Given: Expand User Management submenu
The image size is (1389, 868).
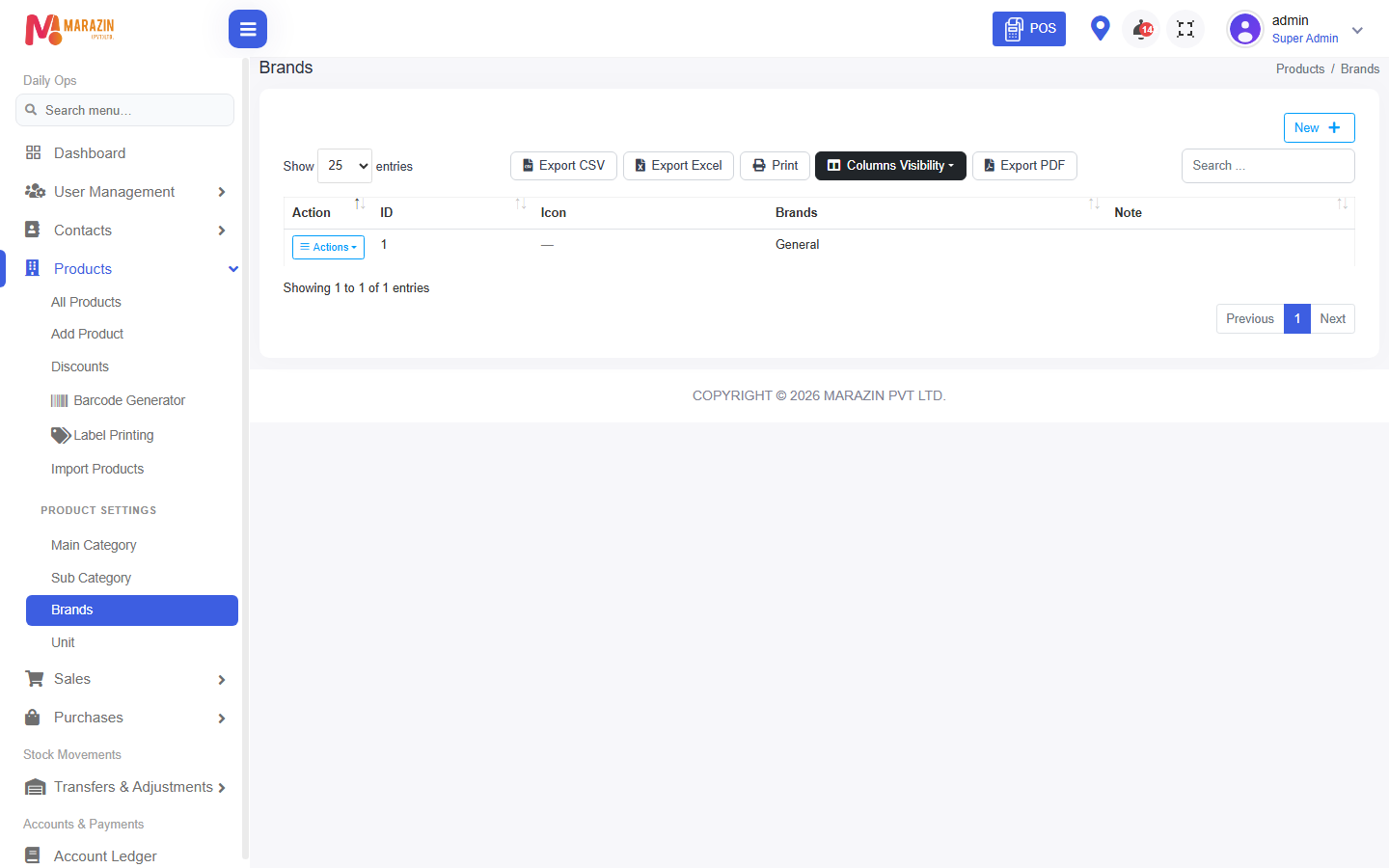Looking at the screenshot, I should [x=125, y=192].
